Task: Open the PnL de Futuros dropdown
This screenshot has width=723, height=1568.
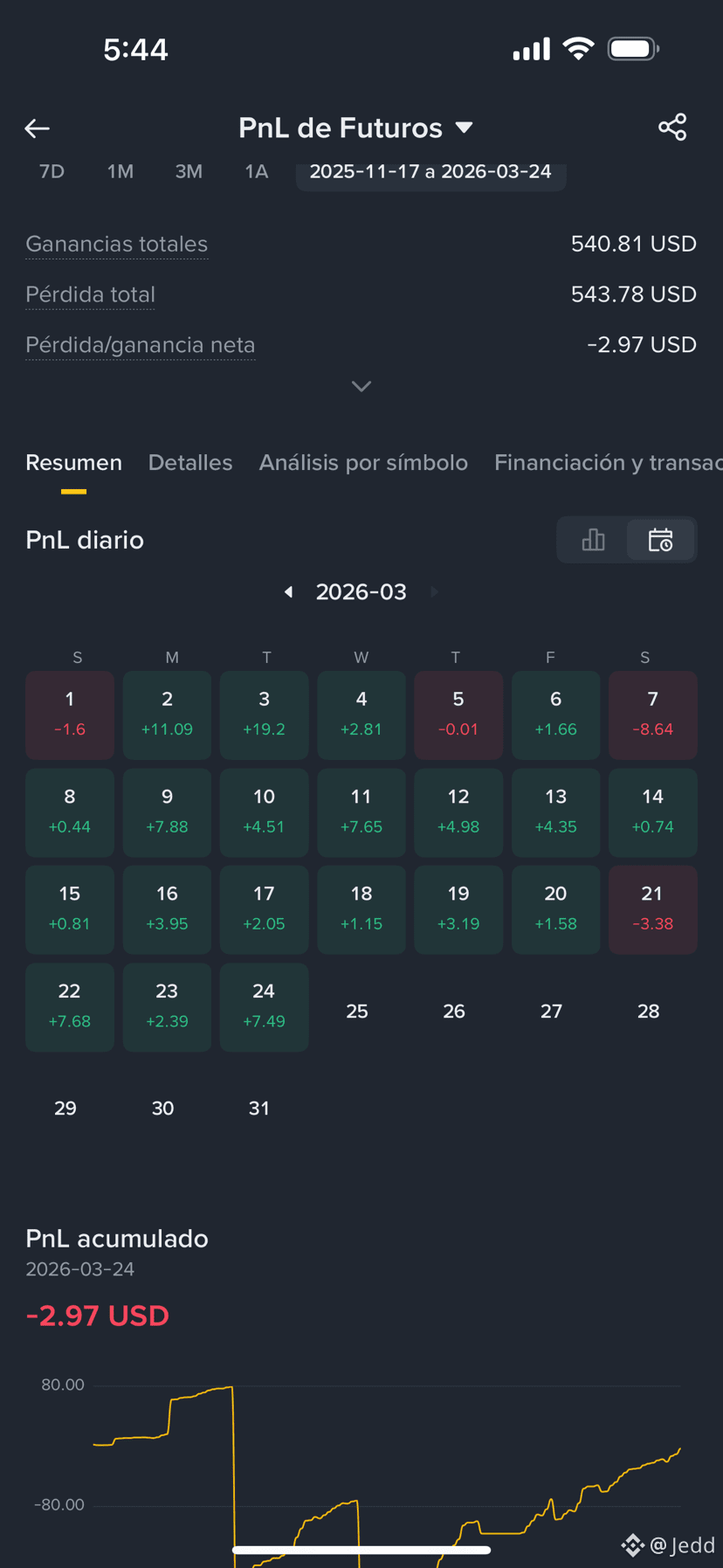Action: pos(355,128)
